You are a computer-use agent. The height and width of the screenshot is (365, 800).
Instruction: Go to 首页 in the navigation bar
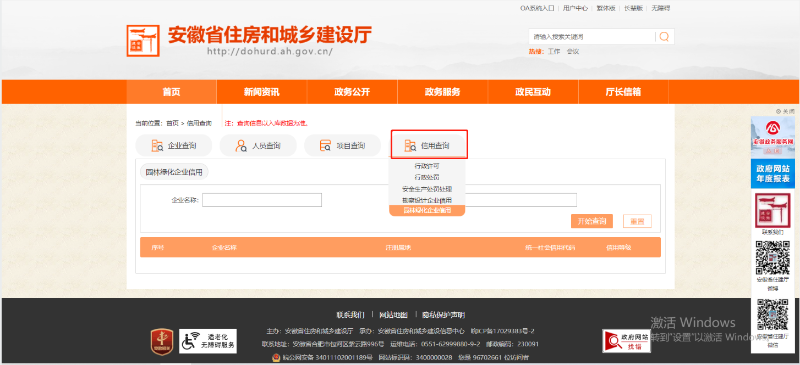point(171,92)
